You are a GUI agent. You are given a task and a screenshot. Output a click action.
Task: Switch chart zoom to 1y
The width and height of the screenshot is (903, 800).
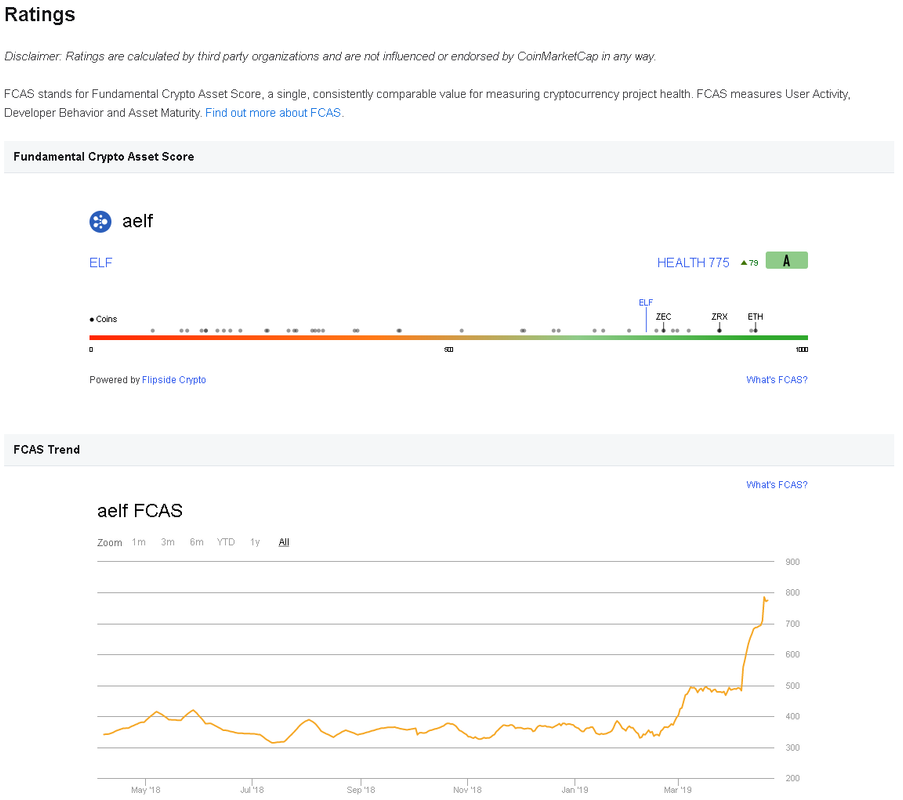tap(255, 543)
